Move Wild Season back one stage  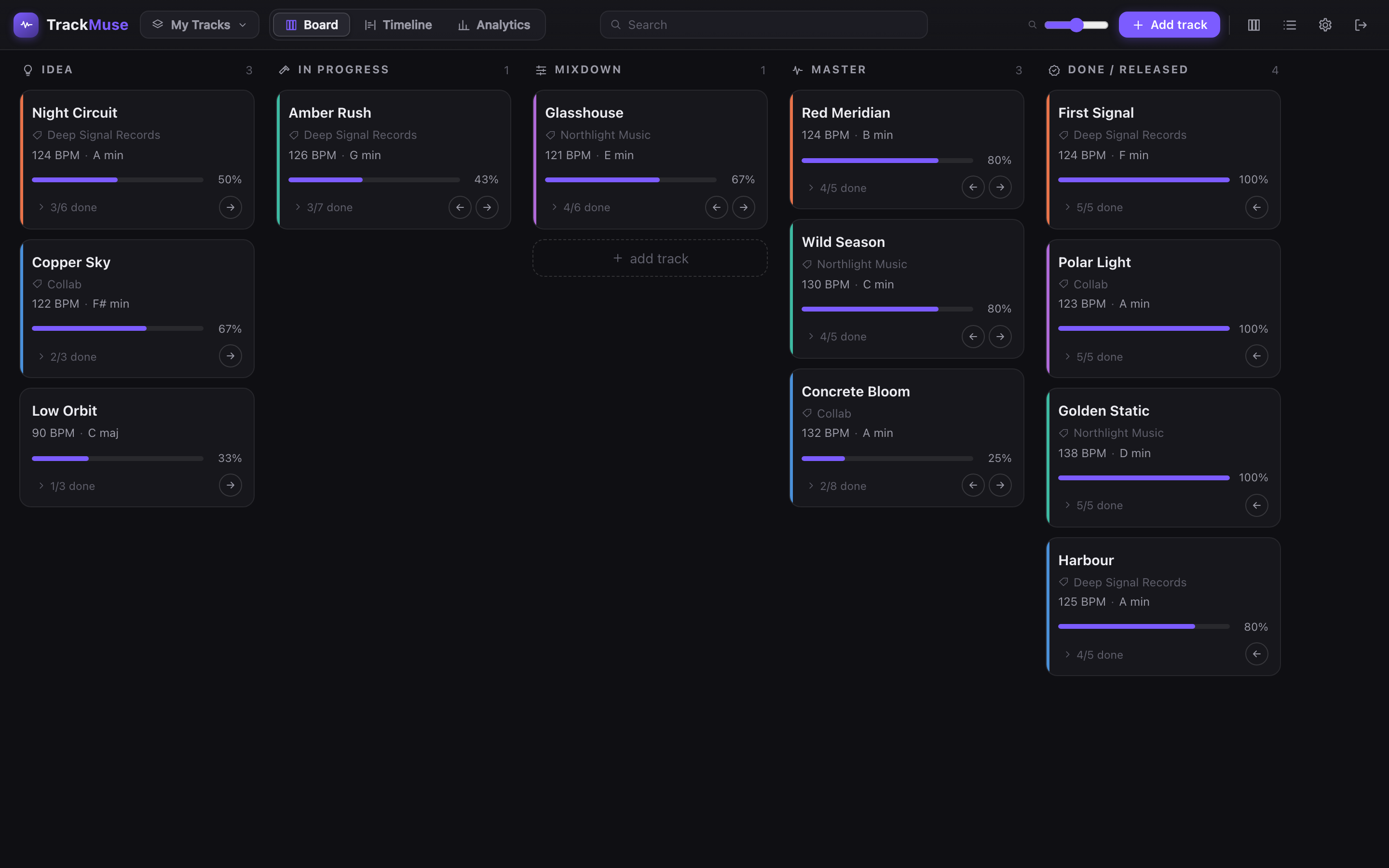(x=973, y=337)
